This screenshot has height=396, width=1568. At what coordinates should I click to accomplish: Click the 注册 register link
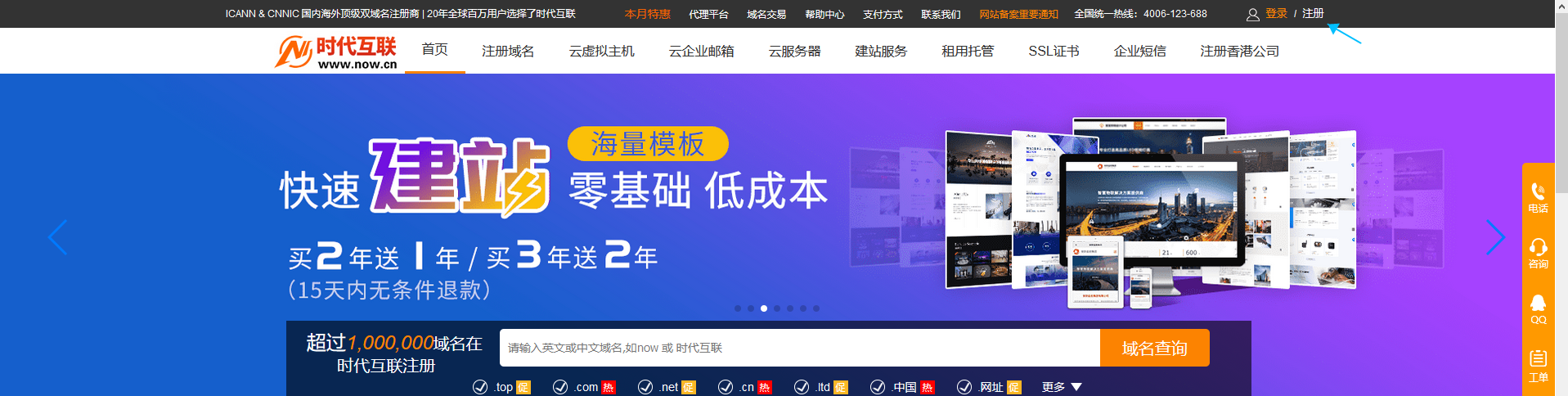click(1313, 14)
